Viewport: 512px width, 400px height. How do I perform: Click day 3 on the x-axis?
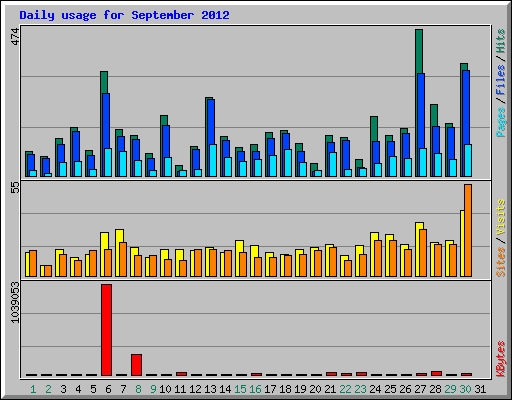(63, 389)
